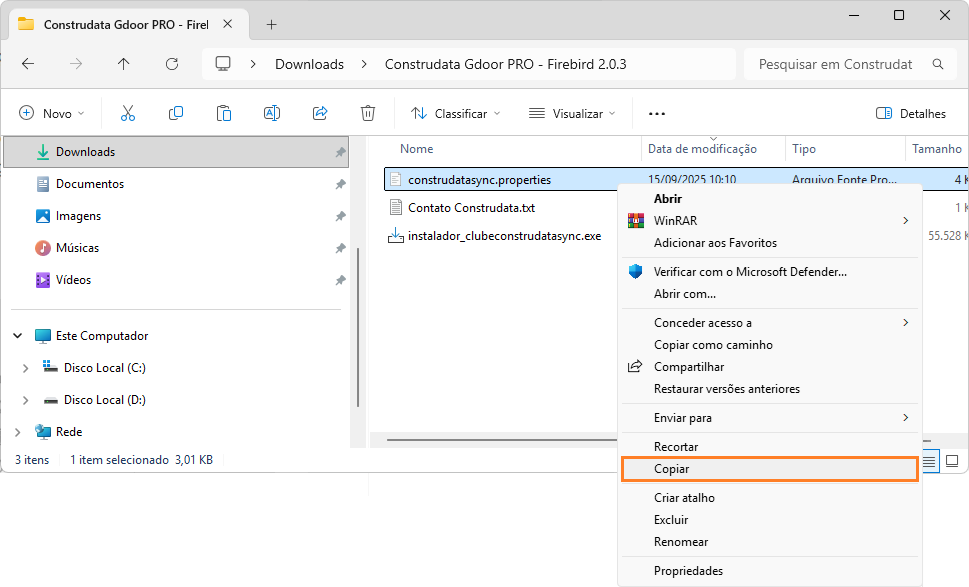Click the pin icon beside Documentos

340,184
